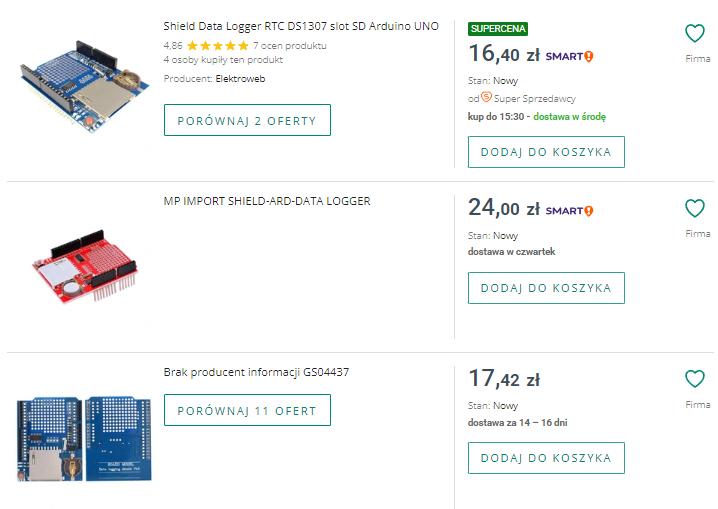
Task: Favorite the GS04437 product heart icon
Action: click(x=695, y=379)
